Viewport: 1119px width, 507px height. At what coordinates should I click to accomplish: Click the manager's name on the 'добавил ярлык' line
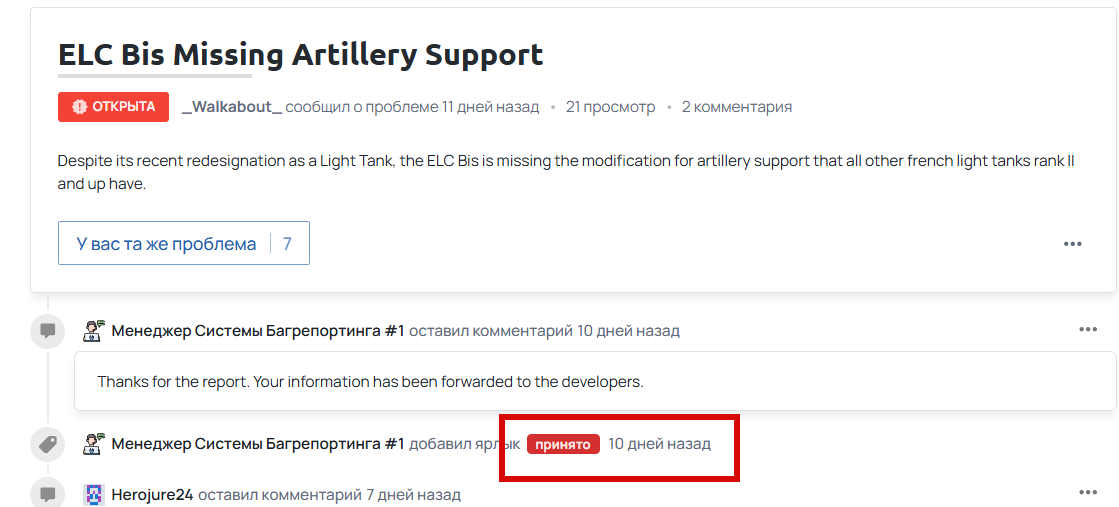[x=258, y=444]
